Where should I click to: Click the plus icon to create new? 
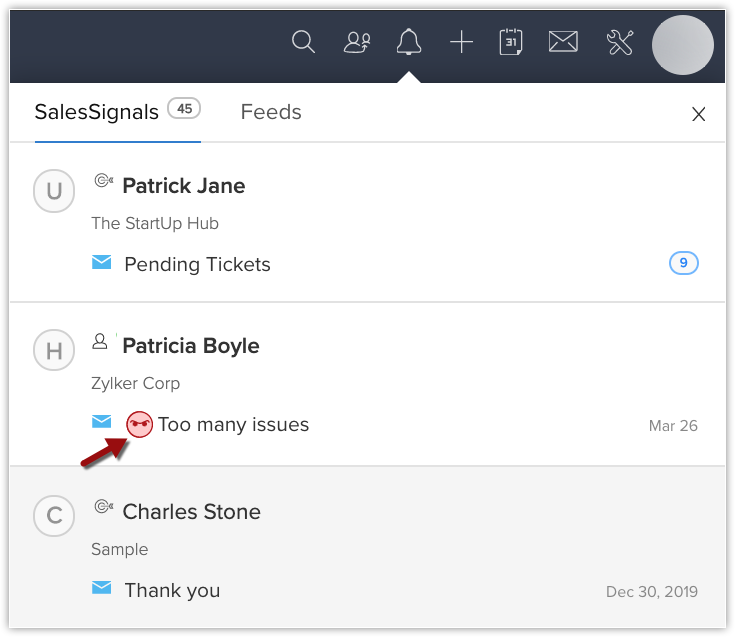click(x=461, y=42)
